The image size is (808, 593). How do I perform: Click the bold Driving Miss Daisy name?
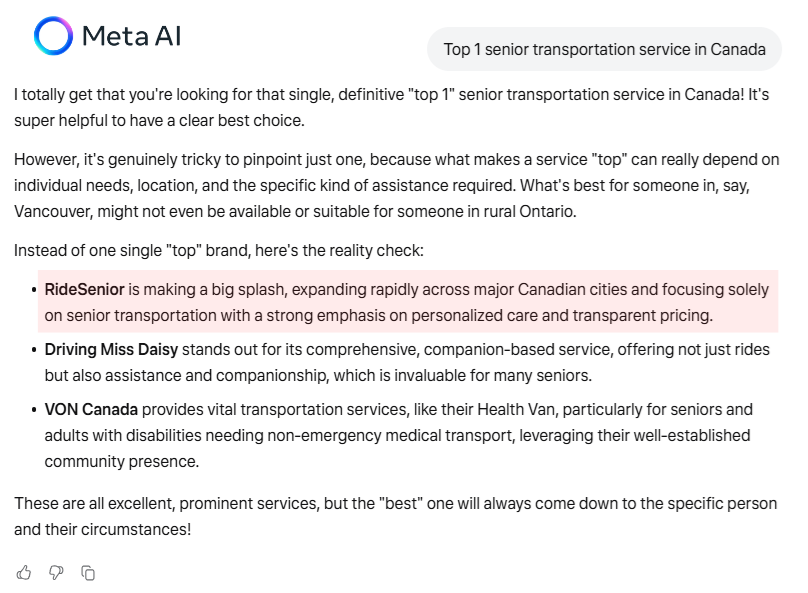point(111,349)
